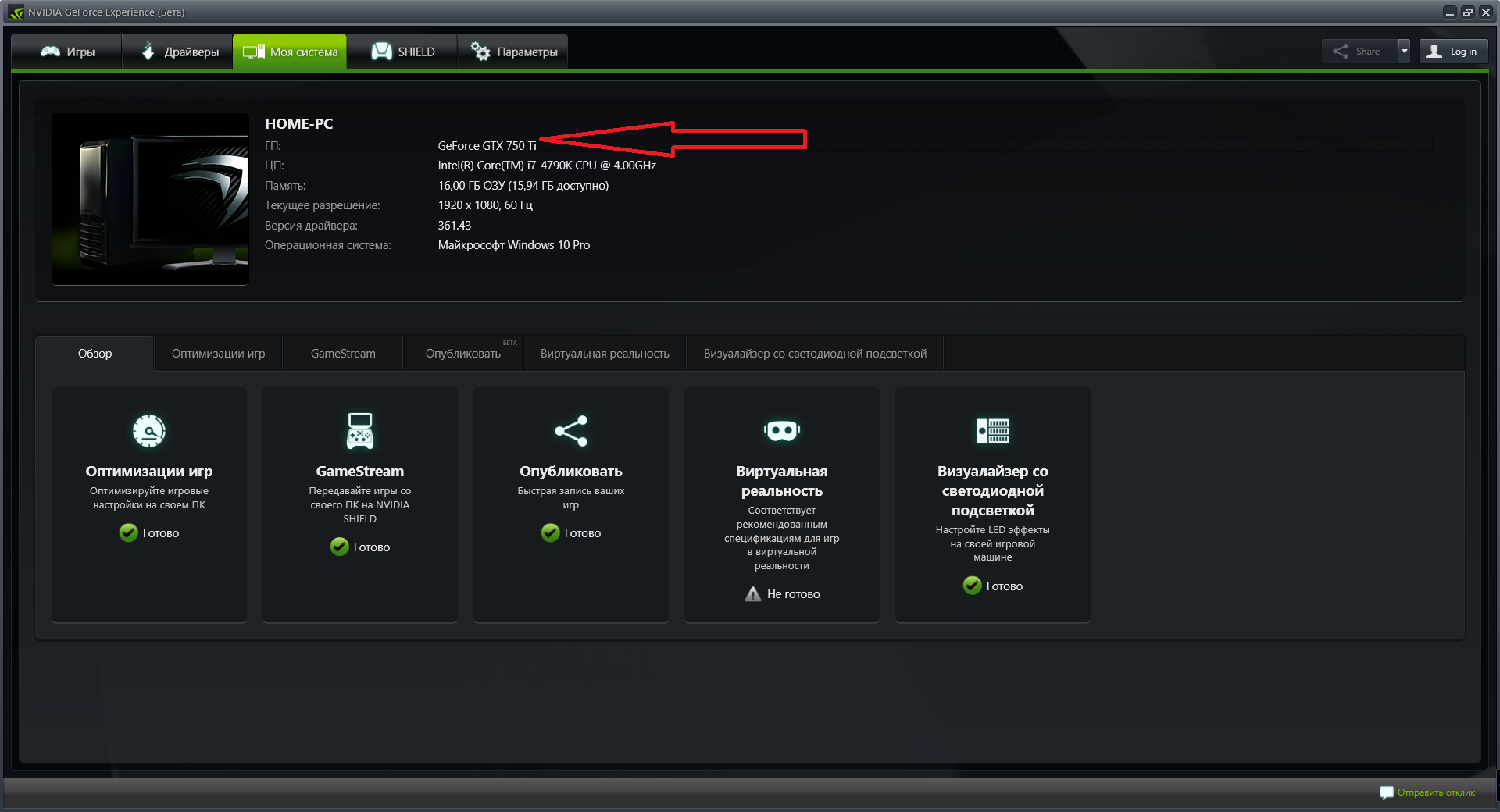
Task: Click the Визуалайзер со светодиодной подсветкой card title
Action: pos(993,490)
